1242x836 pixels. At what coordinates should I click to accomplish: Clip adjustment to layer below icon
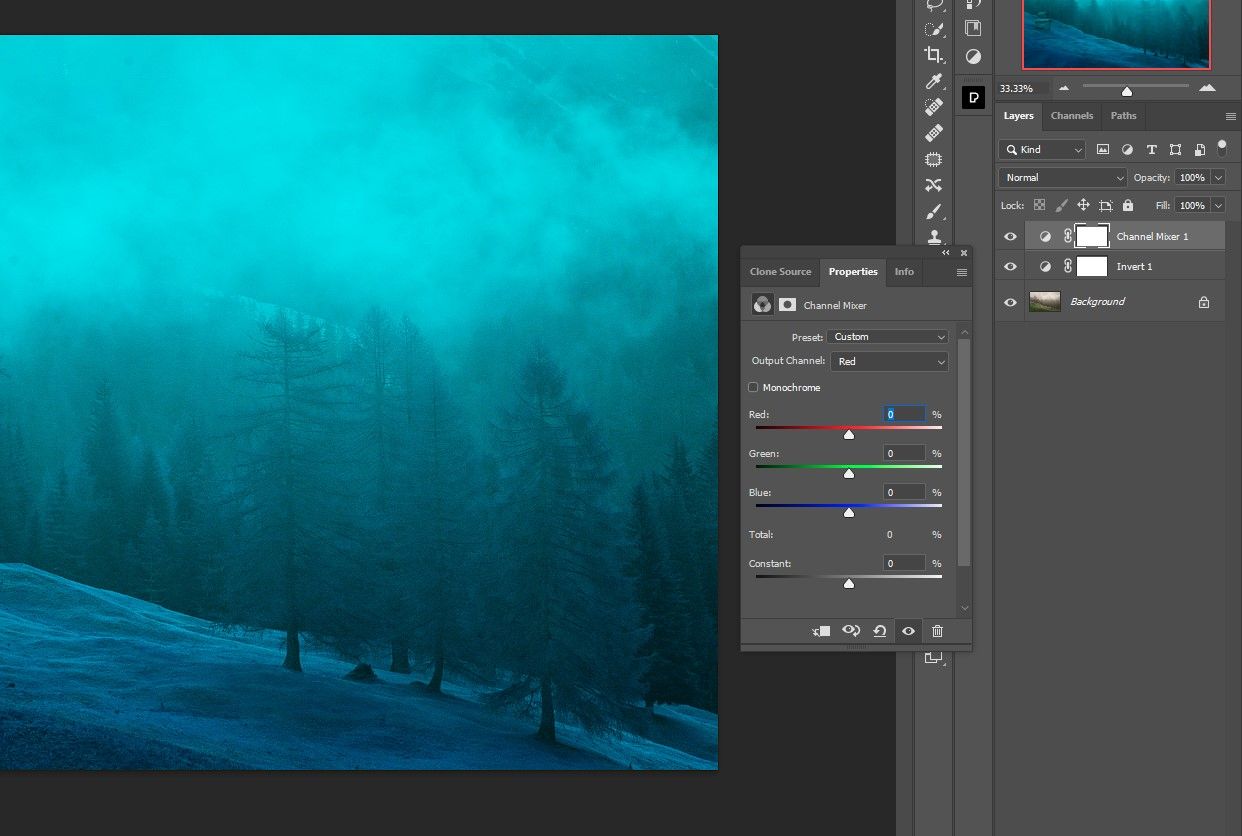(x=822, y=631)
